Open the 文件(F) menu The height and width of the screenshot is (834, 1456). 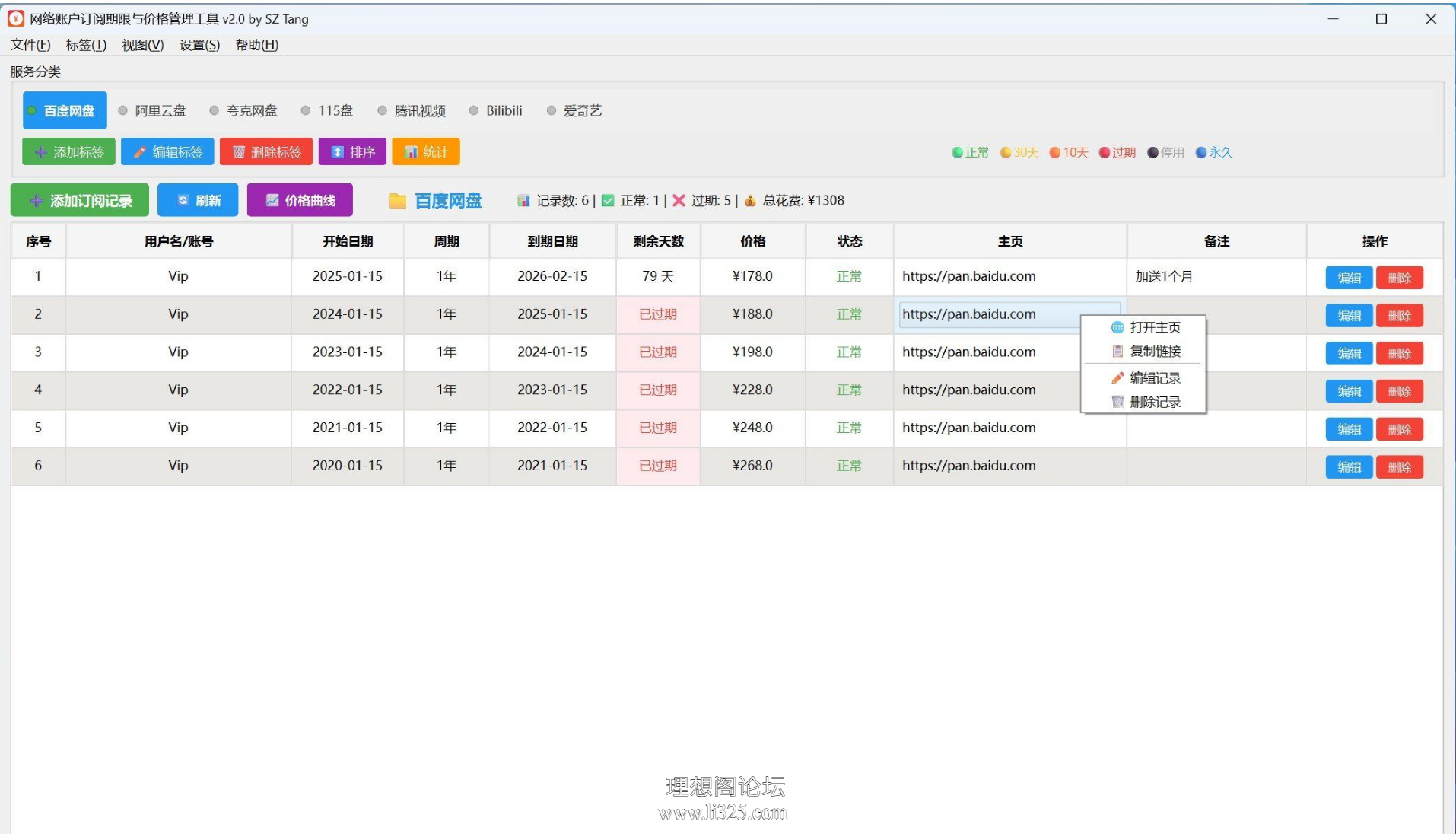tap(30, 45)
